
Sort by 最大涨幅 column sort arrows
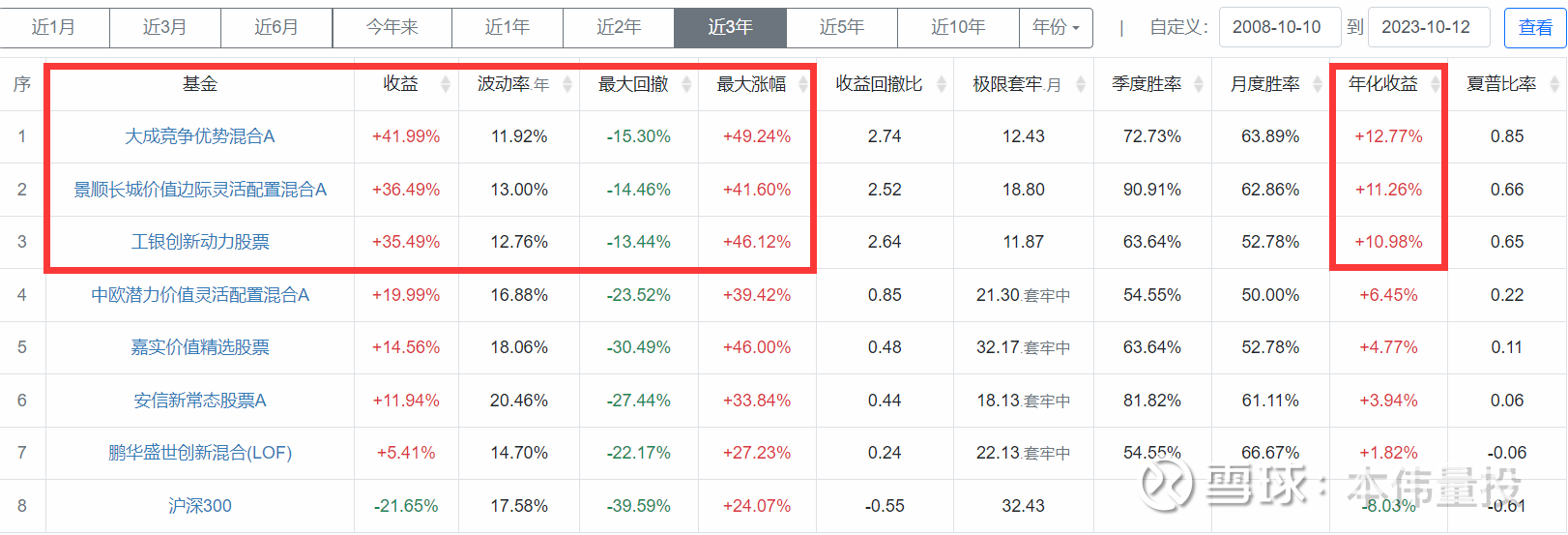[x=803, y=85]
